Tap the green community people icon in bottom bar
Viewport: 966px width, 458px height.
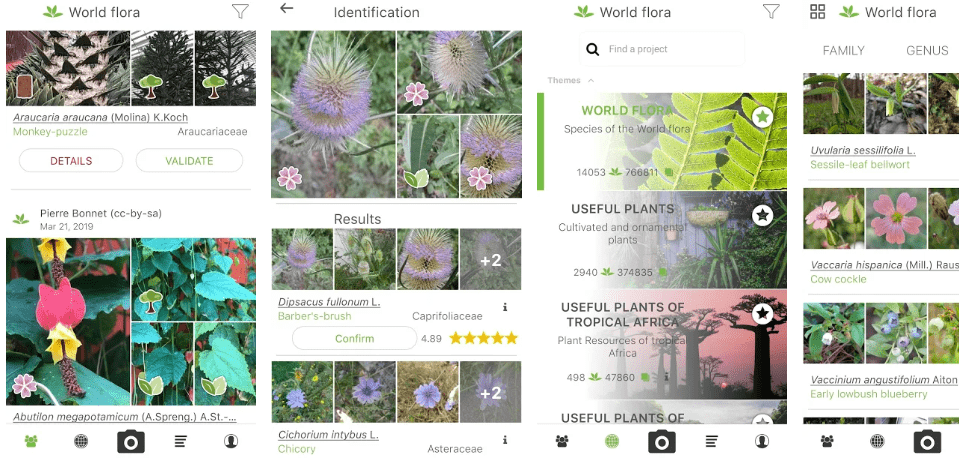point(30,441)
